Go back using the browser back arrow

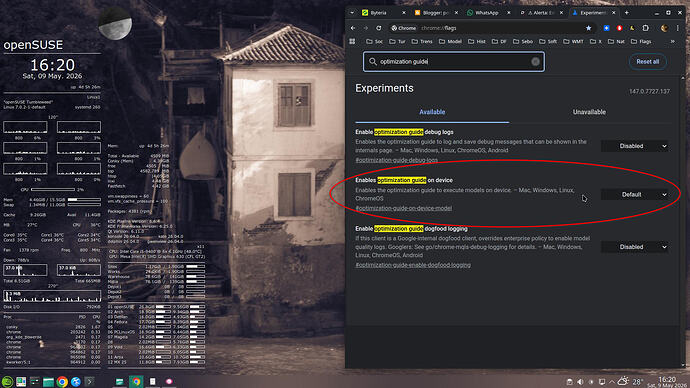(353, 28)
